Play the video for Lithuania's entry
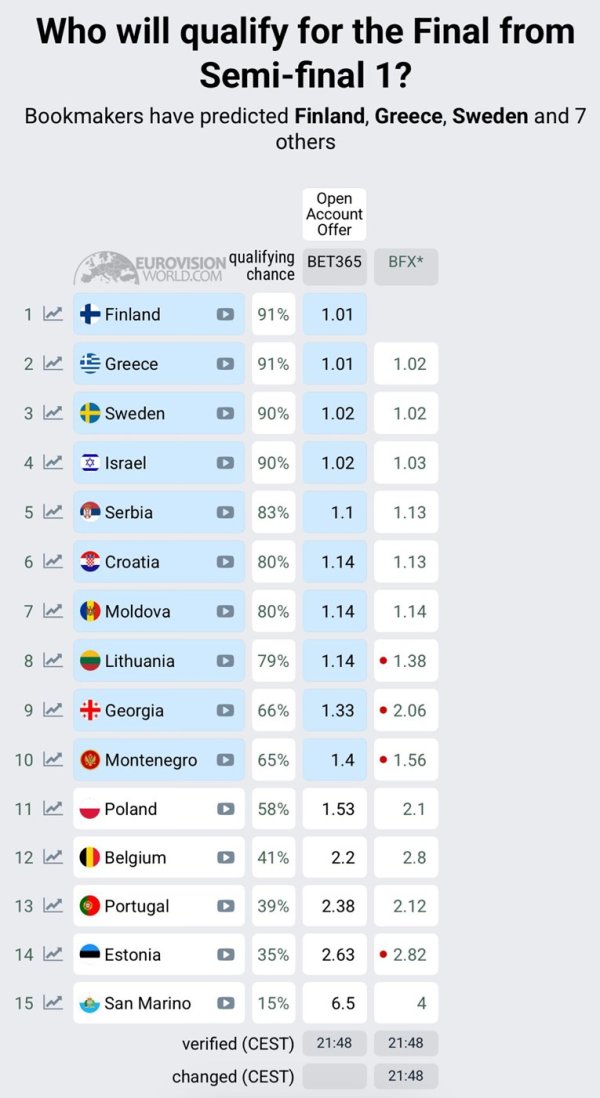The width and height of the screenshot is (600, 1098). (225, 661)
